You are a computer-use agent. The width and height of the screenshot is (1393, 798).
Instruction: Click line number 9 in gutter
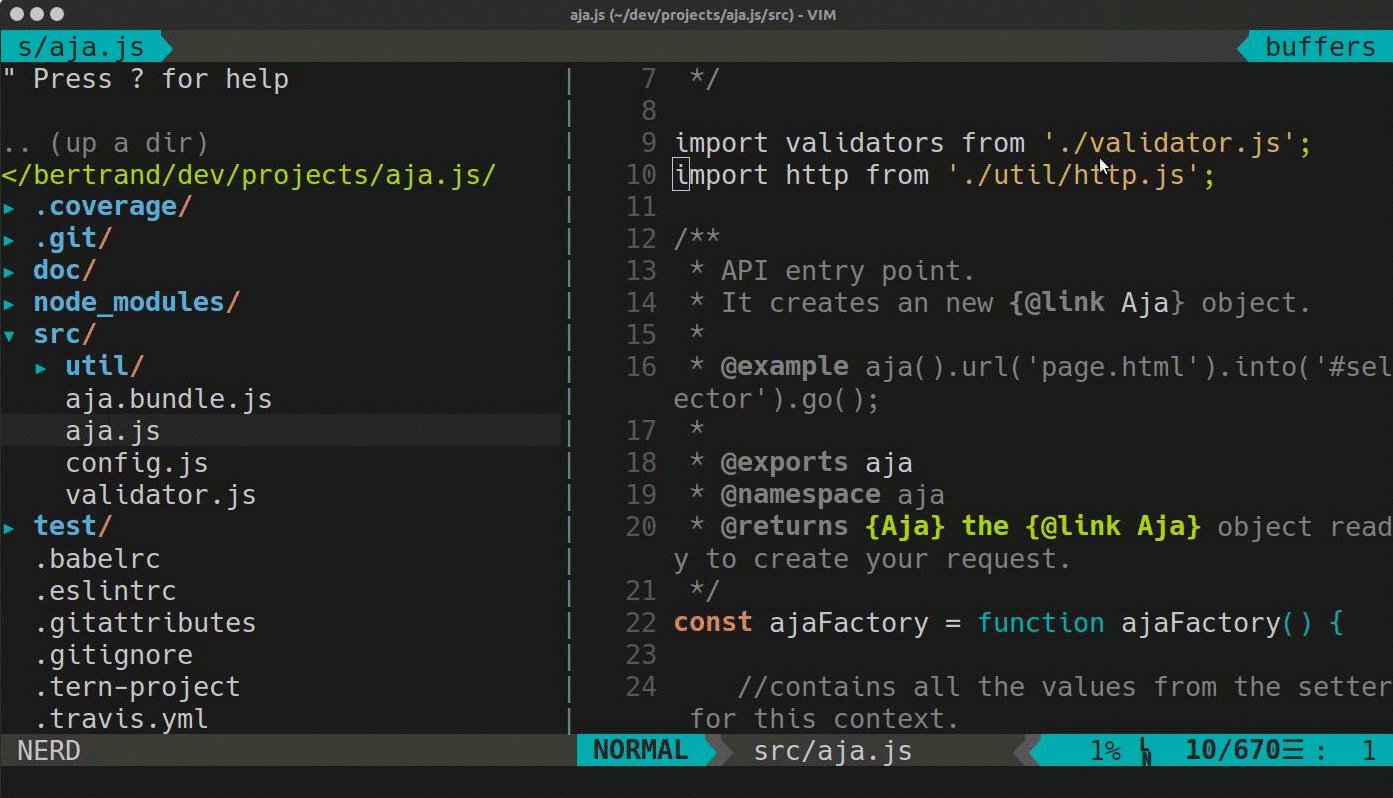[x=648, y=143]
